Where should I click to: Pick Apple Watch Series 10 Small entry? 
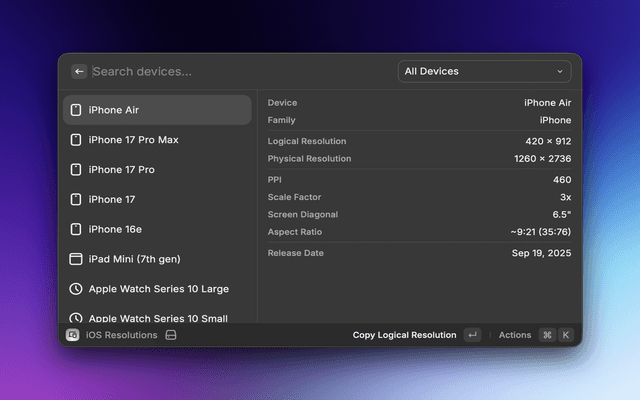[157, 317]
